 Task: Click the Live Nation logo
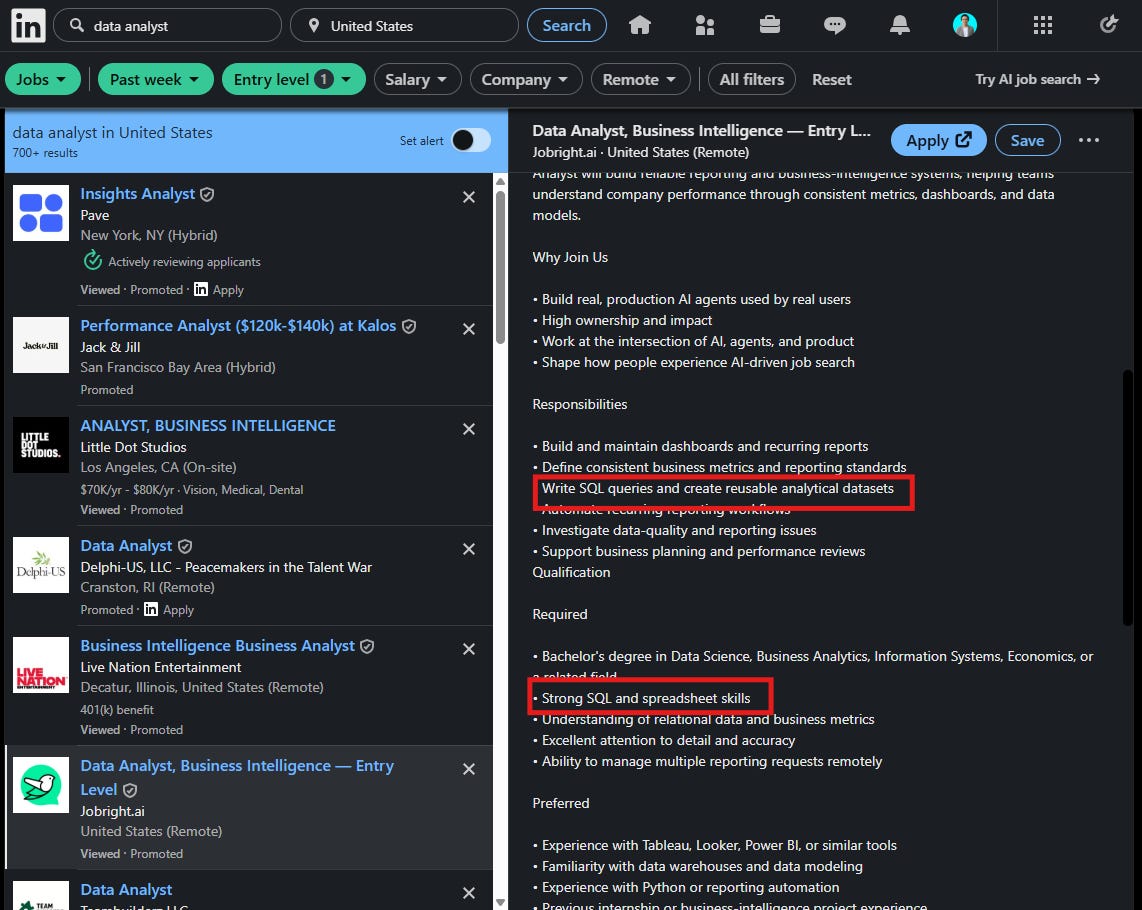[x=41, y=665]
